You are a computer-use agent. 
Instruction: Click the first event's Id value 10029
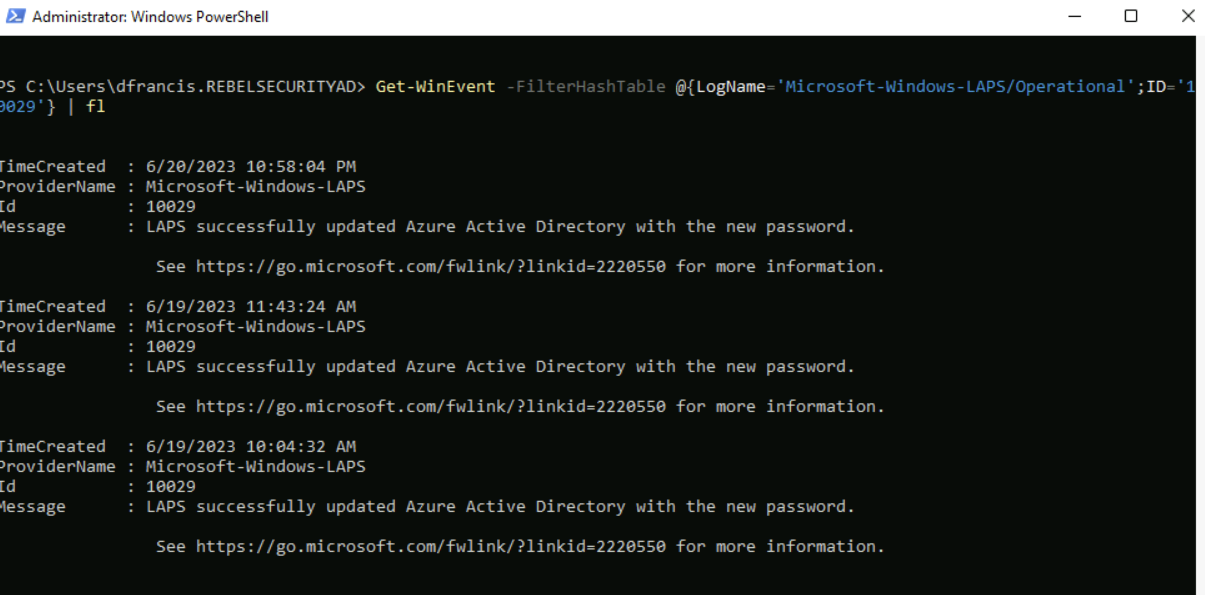click(x=171, y=207)
